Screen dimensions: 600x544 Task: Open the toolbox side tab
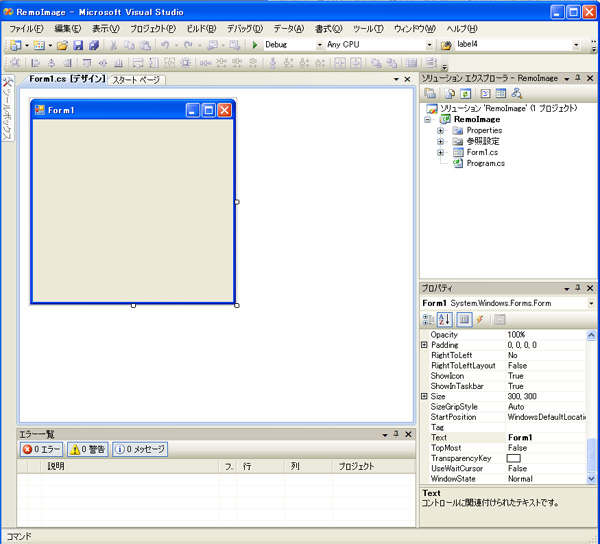coord(8,108)
